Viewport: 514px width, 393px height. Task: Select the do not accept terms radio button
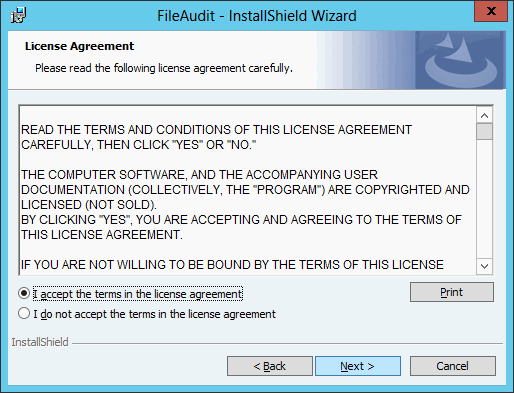24,313
